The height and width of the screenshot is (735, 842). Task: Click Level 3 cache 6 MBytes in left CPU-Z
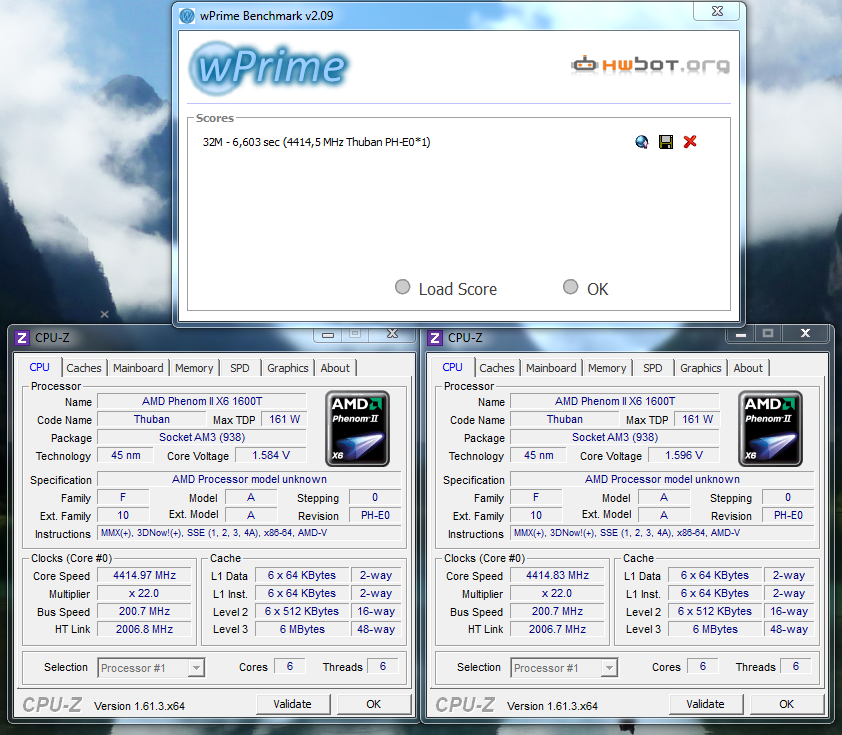(302, 629)
